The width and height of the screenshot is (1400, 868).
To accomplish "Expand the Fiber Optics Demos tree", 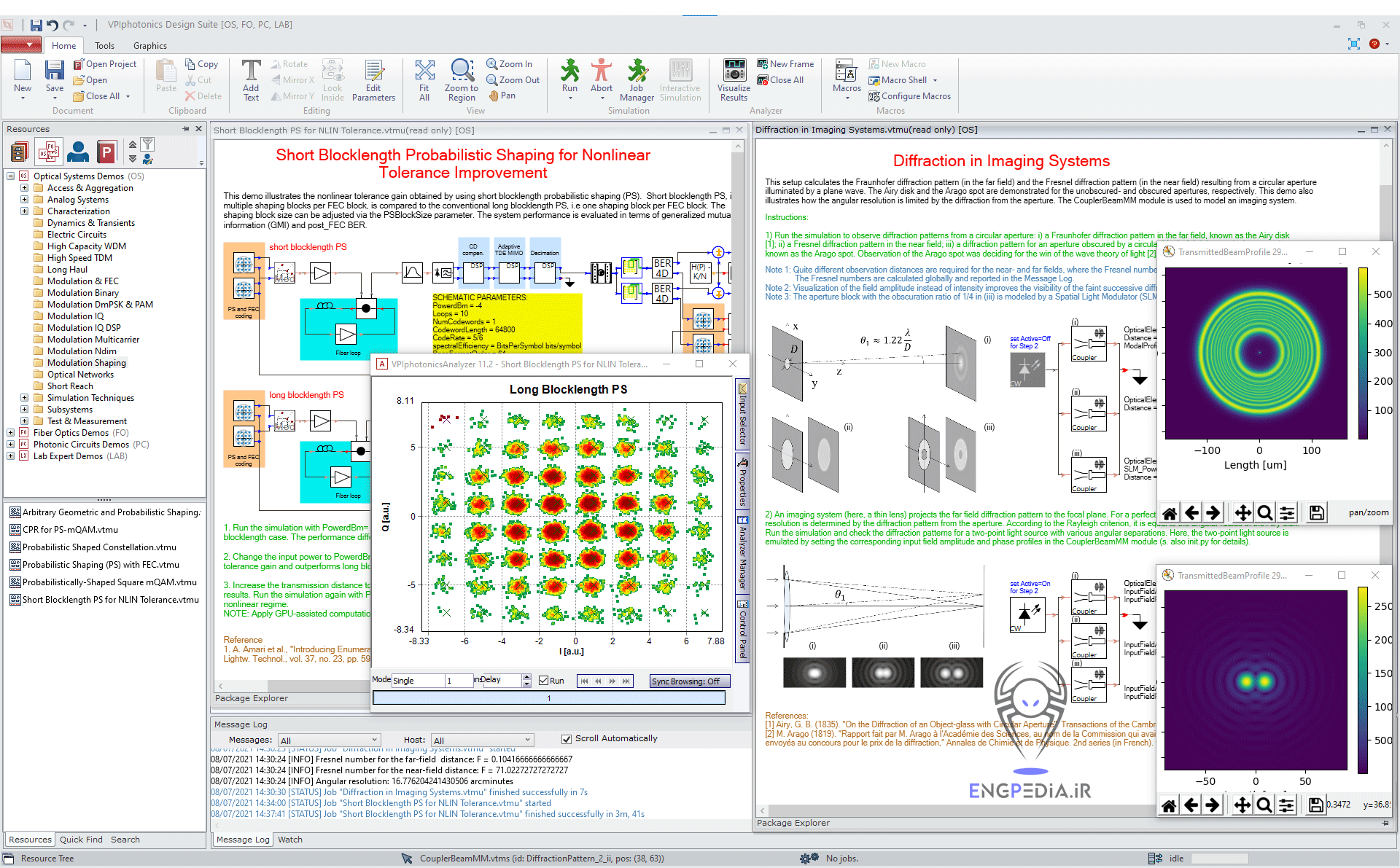I will [11, 432].
